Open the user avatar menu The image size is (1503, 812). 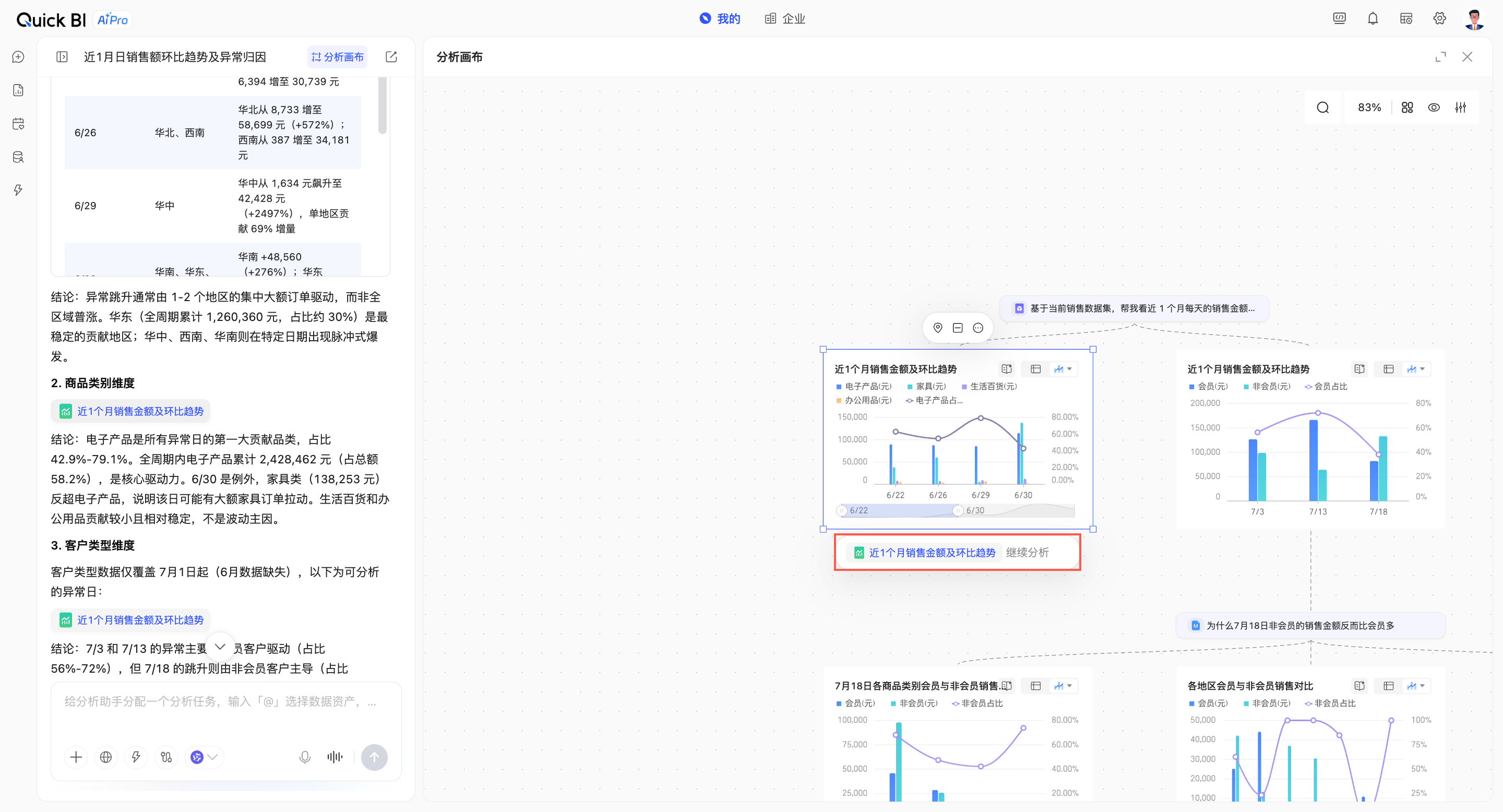coord(1474,19)
